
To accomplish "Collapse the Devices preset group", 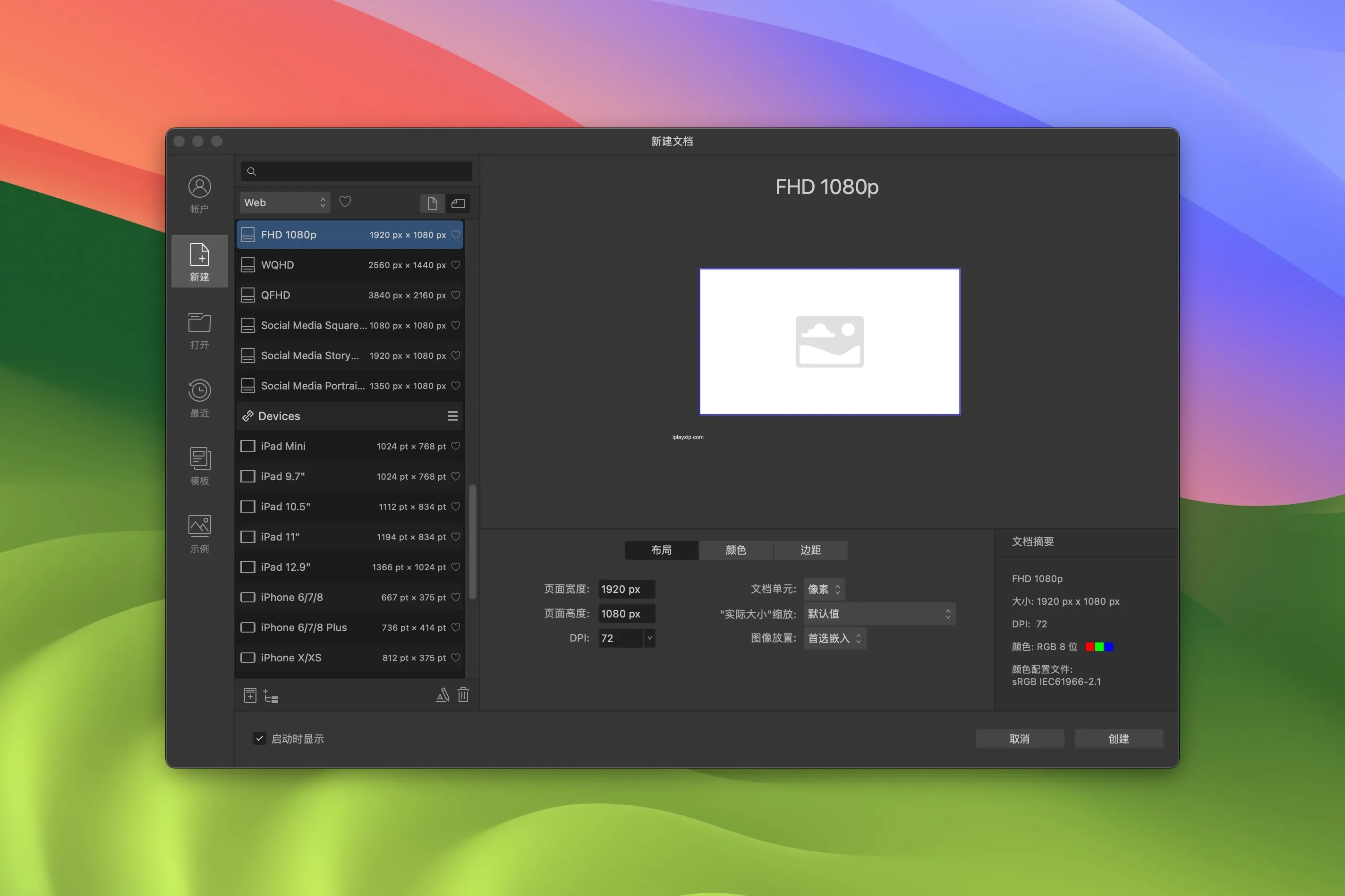I will [x=349, y=416].
